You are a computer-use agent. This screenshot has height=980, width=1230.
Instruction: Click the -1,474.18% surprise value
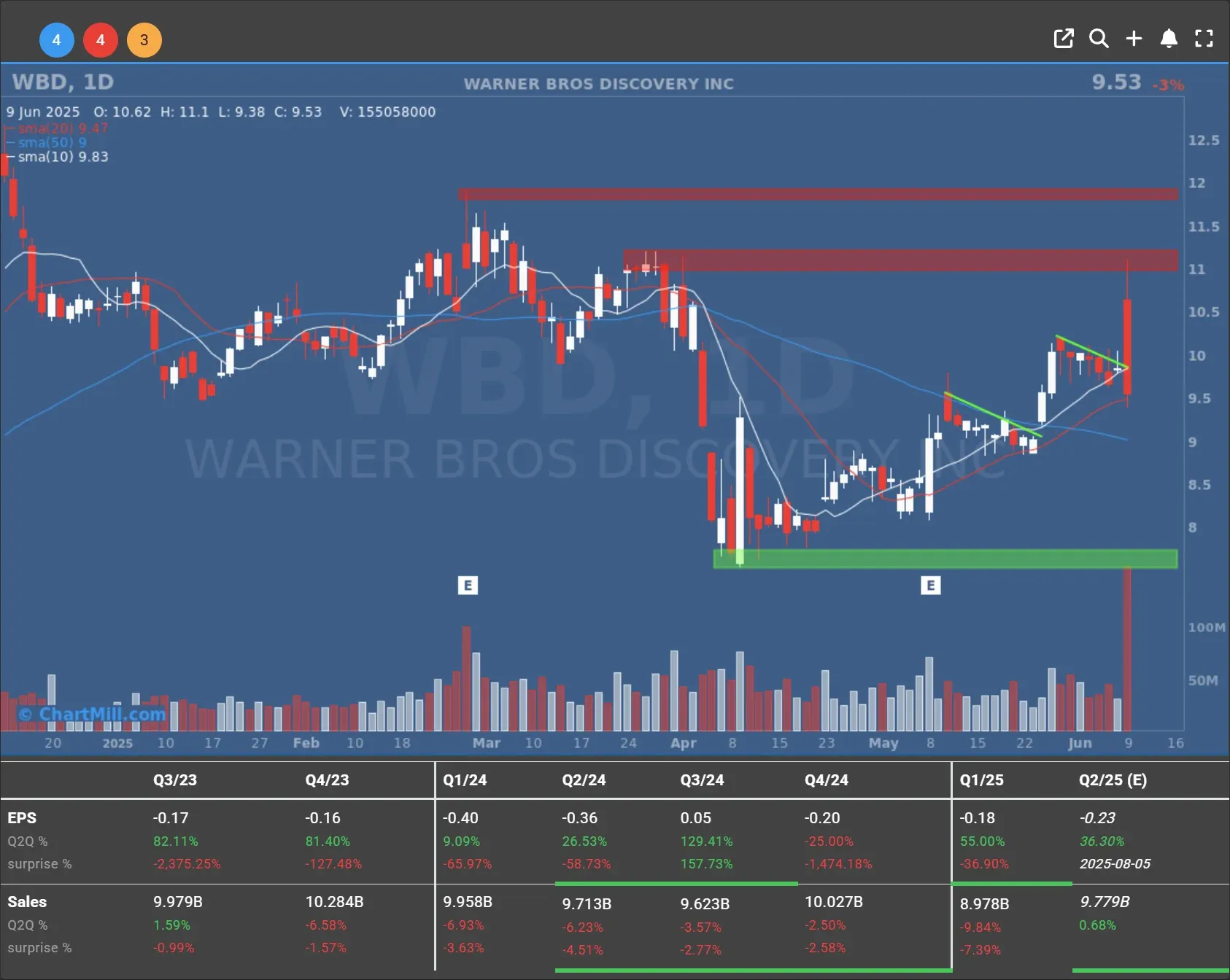click(838, 864)
